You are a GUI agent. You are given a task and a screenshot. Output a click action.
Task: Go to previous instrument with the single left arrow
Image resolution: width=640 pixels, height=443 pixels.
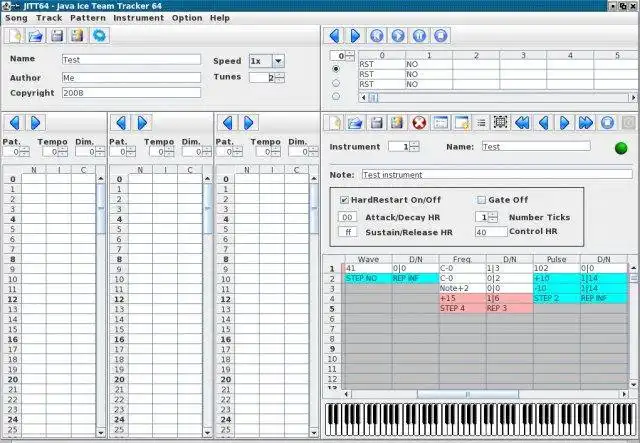coord(543,122)
